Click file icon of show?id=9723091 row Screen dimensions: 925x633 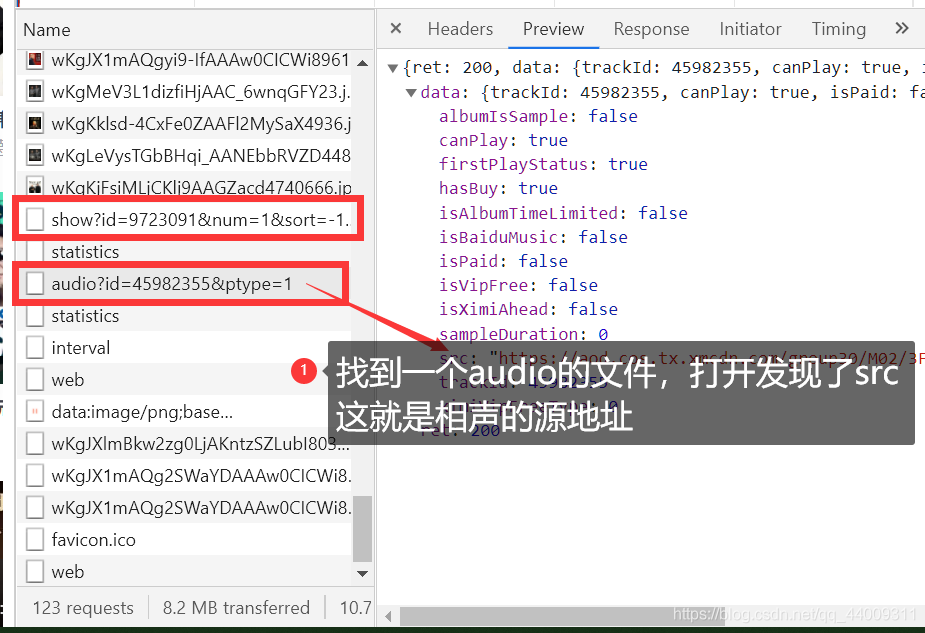tap(35, 219)
